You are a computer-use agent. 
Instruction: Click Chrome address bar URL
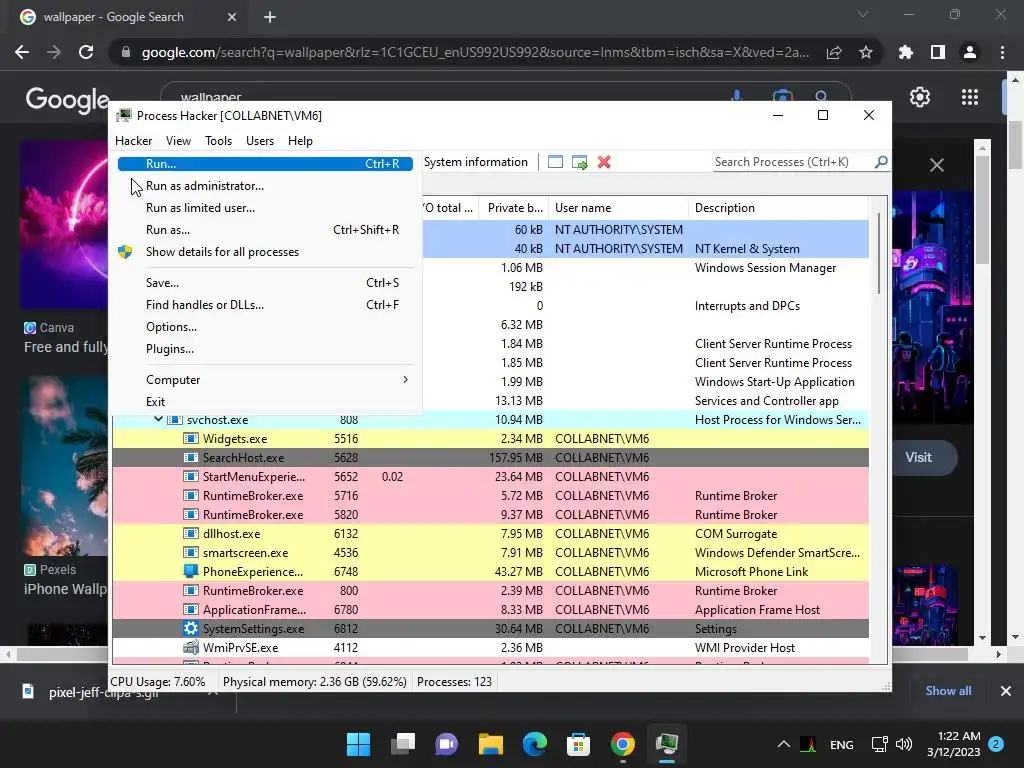pyautogui.click(x=475, y=52)
